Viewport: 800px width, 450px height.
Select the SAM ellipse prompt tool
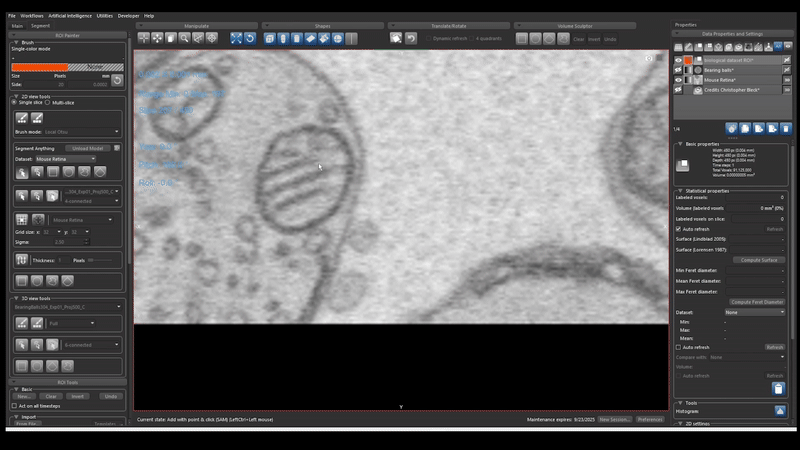click(68, 172)
